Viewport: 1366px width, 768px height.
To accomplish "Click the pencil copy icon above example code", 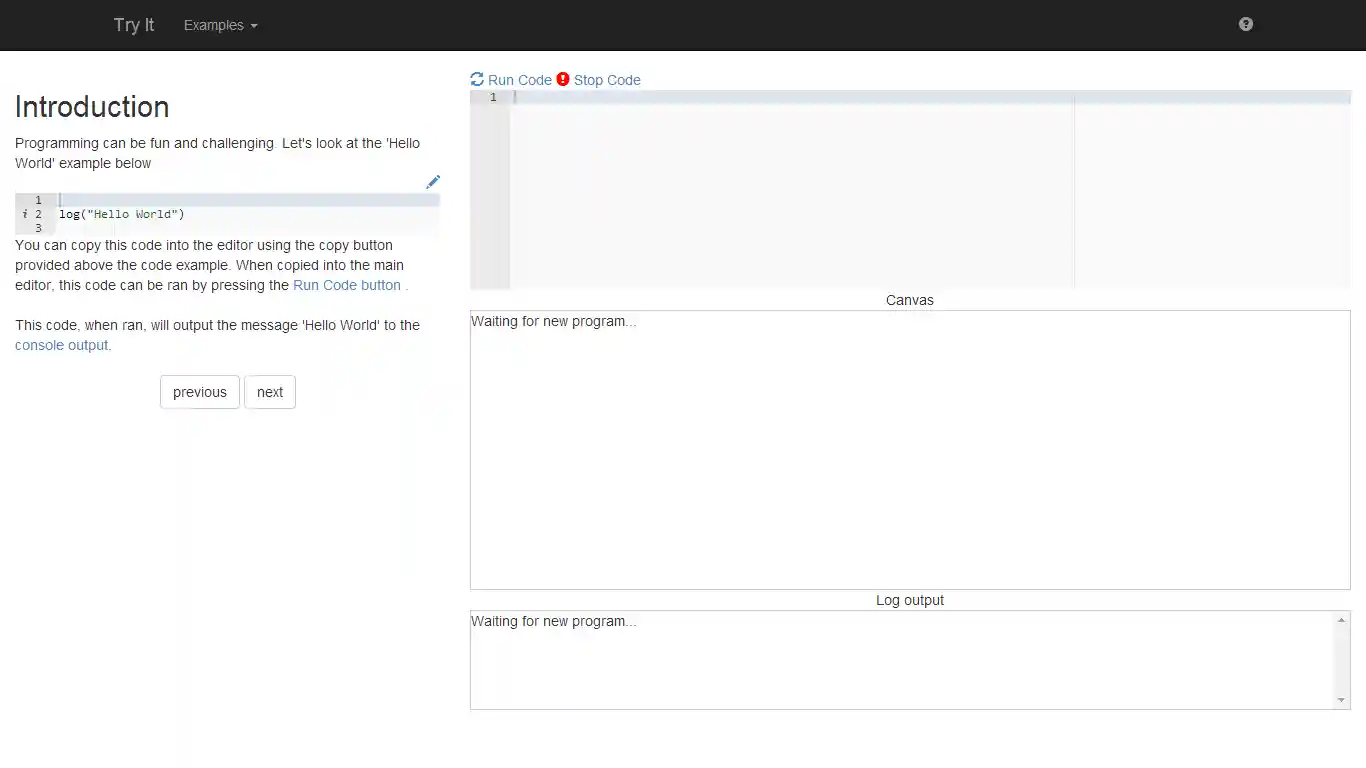I will (x=432, y=182).
